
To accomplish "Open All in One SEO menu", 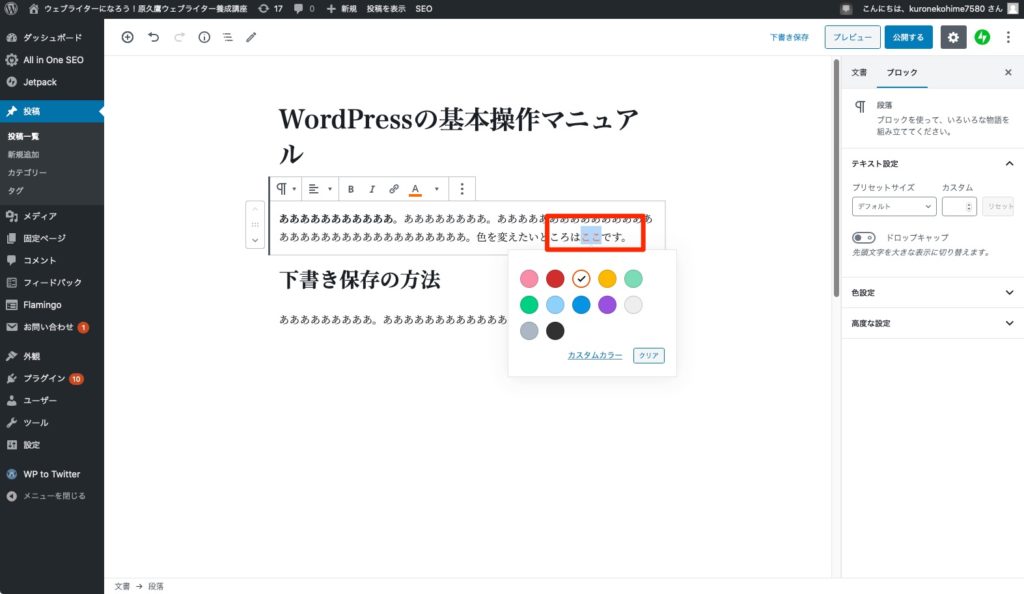I will pos(52,60).
